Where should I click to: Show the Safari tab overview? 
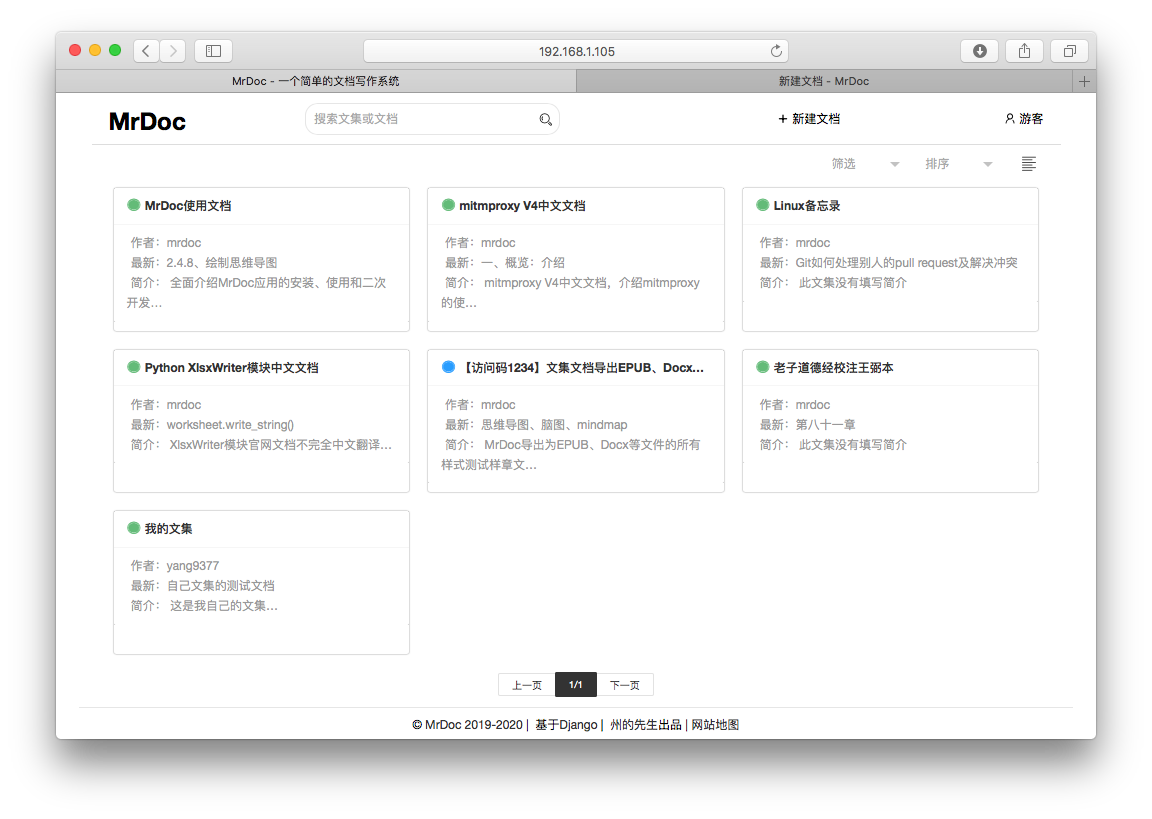pos(1070,51)
